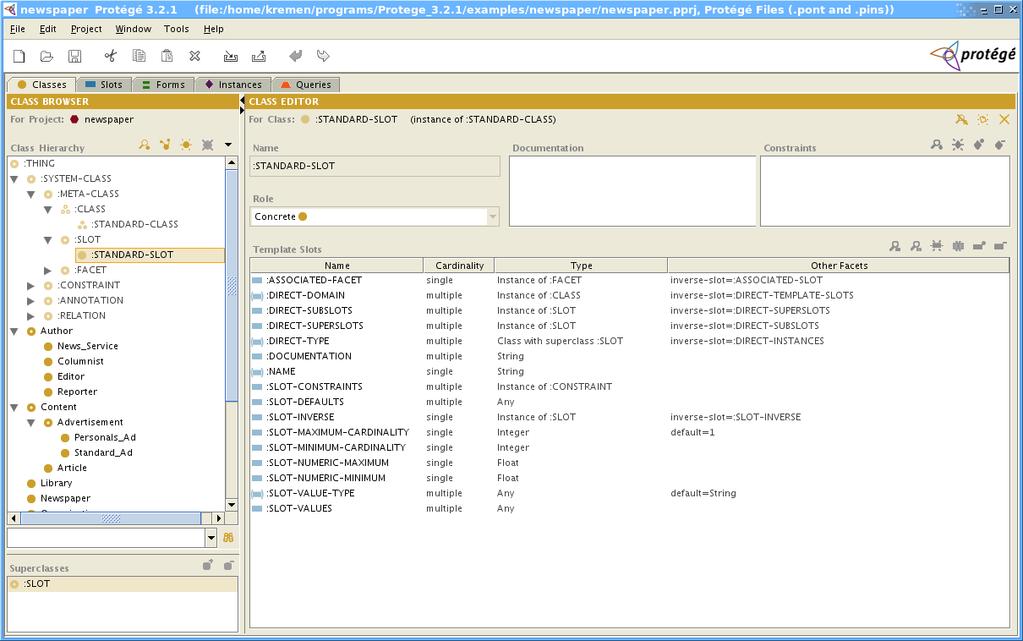Click the class tree horizontal scrollbar right arrow
1023x641 pixels.
[x=219, y=518]
